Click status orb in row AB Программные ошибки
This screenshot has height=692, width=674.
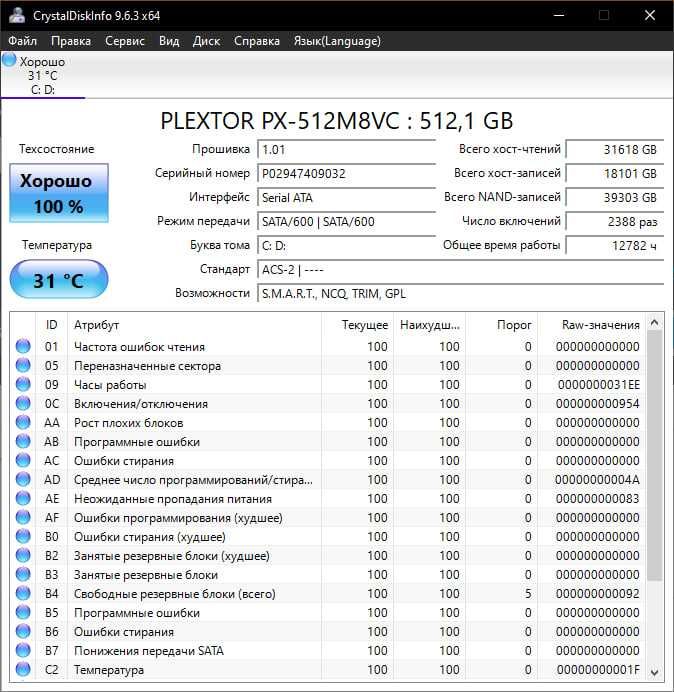(23, 441)
